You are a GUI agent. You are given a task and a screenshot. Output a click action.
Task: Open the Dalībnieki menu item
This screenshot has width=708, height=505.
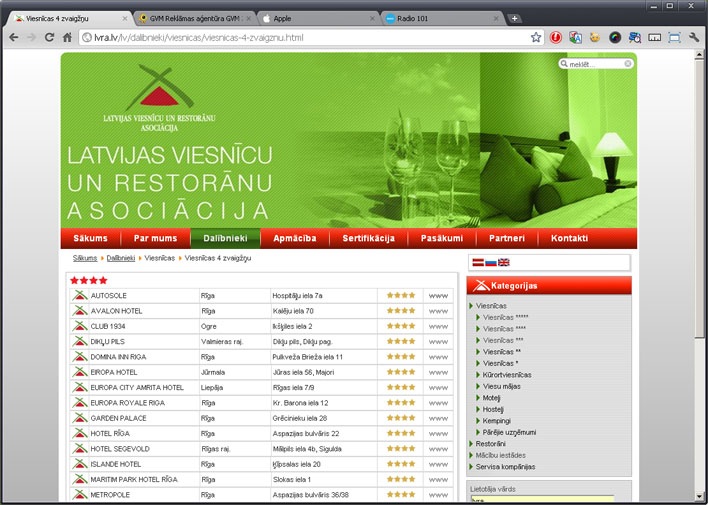coord(225,238)
